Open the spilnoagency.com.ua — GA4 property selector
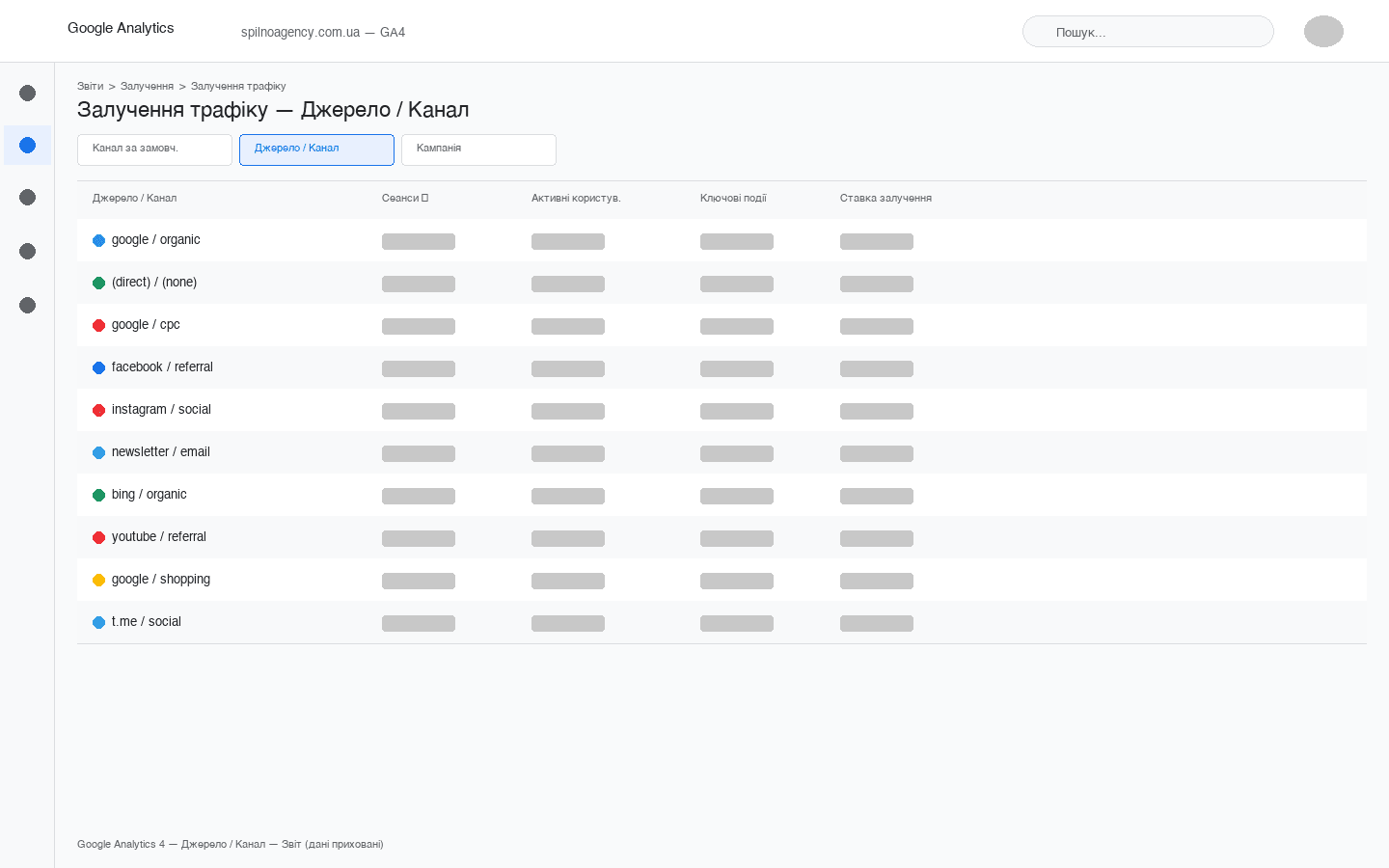This screenshot has width=1389, height=868. click(323, 32)
